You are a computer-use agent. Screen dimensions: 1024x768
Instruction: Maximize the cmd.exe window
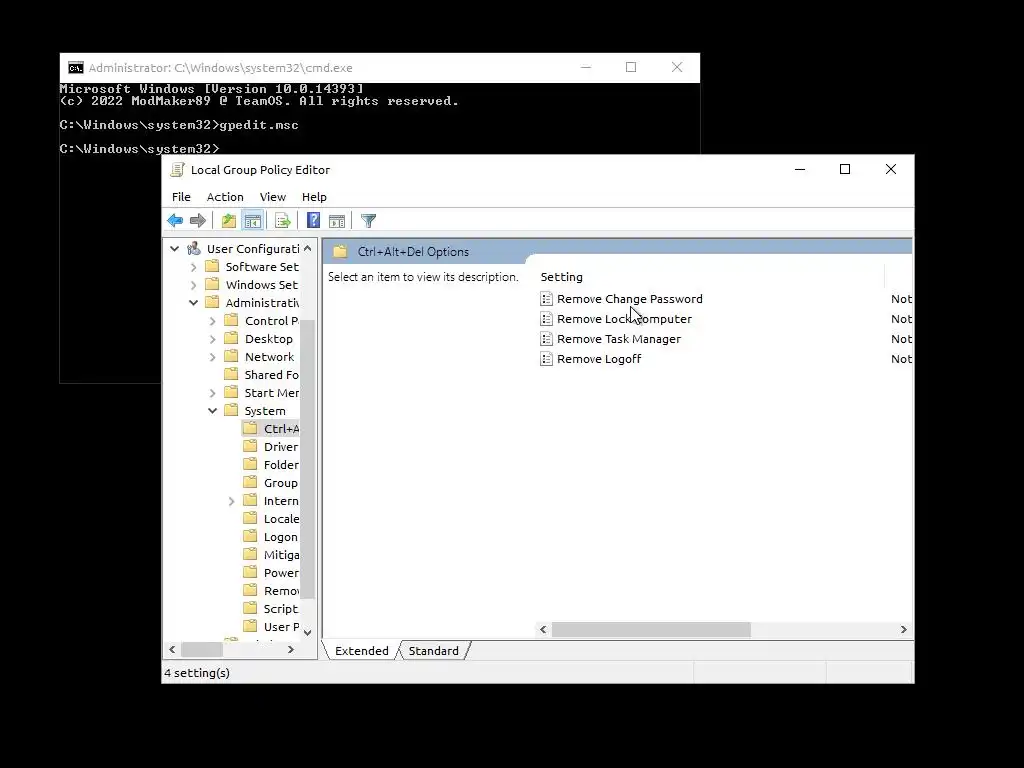pos(631,67)
